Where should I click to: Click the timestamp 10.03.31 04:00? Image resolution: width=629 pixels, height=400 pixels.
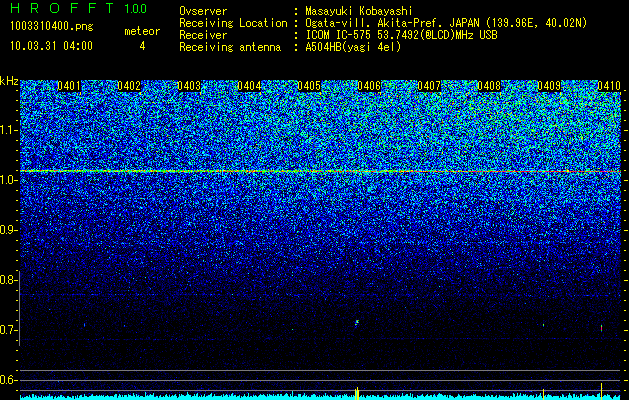[x=51, y=46]
